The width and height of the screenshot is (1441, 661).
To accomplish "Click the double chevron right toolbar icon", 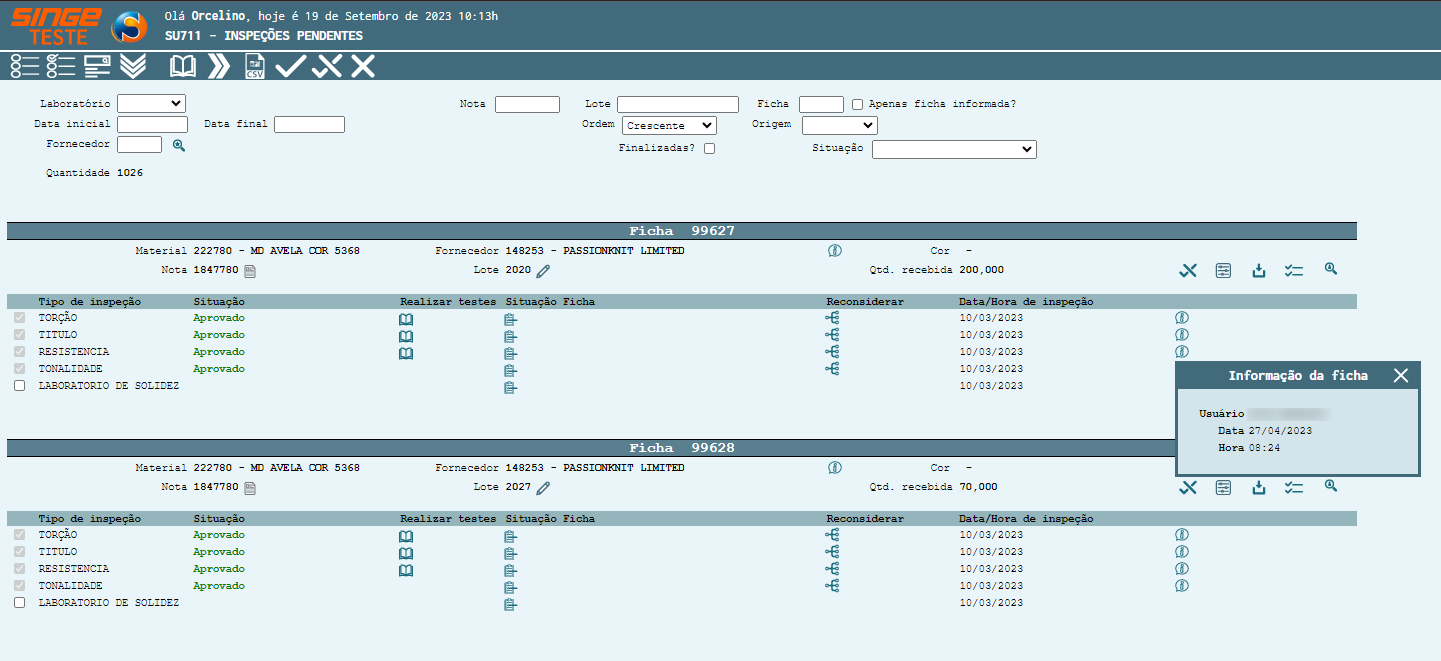I will (x=218, y=67).
